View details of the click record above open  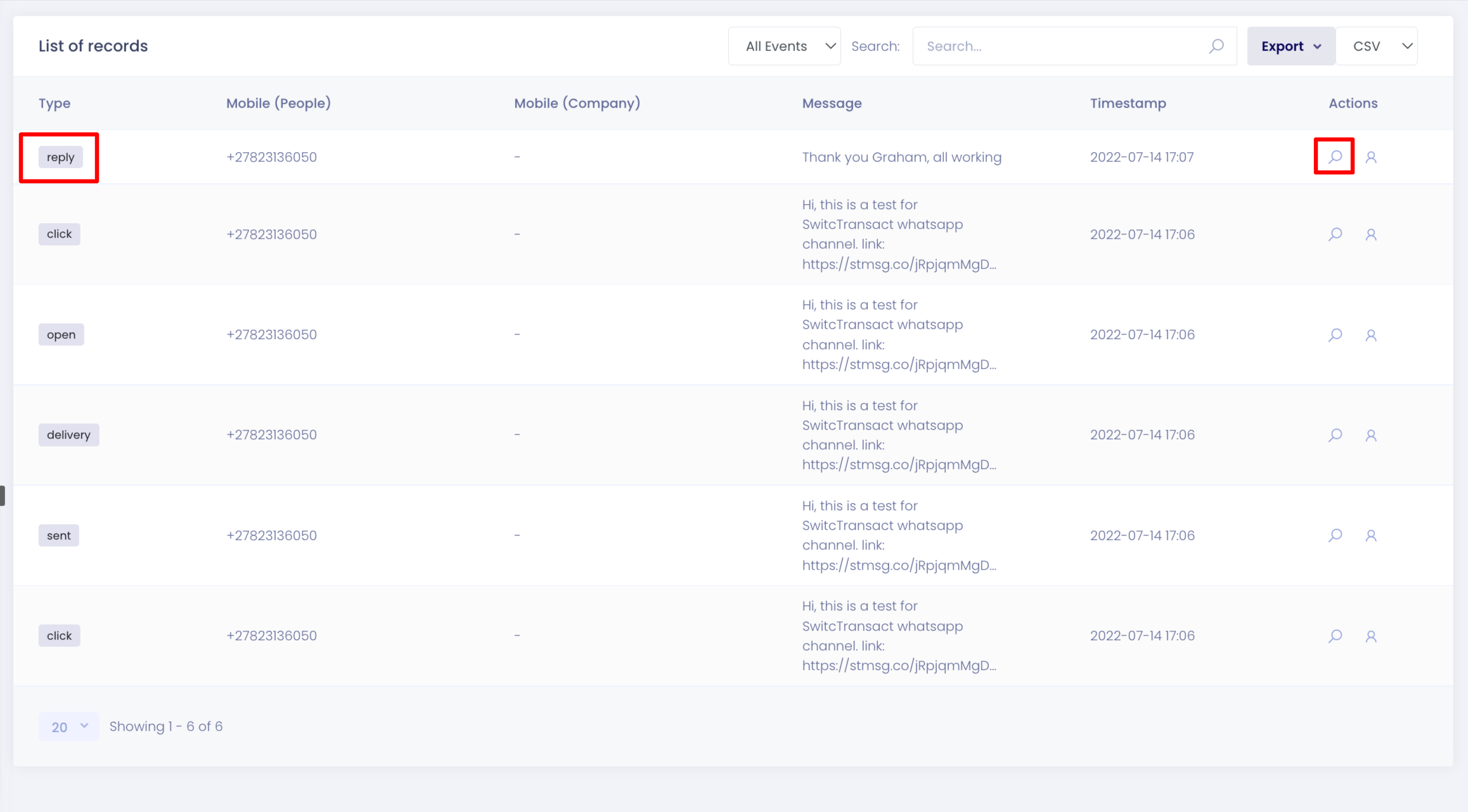1335,235
